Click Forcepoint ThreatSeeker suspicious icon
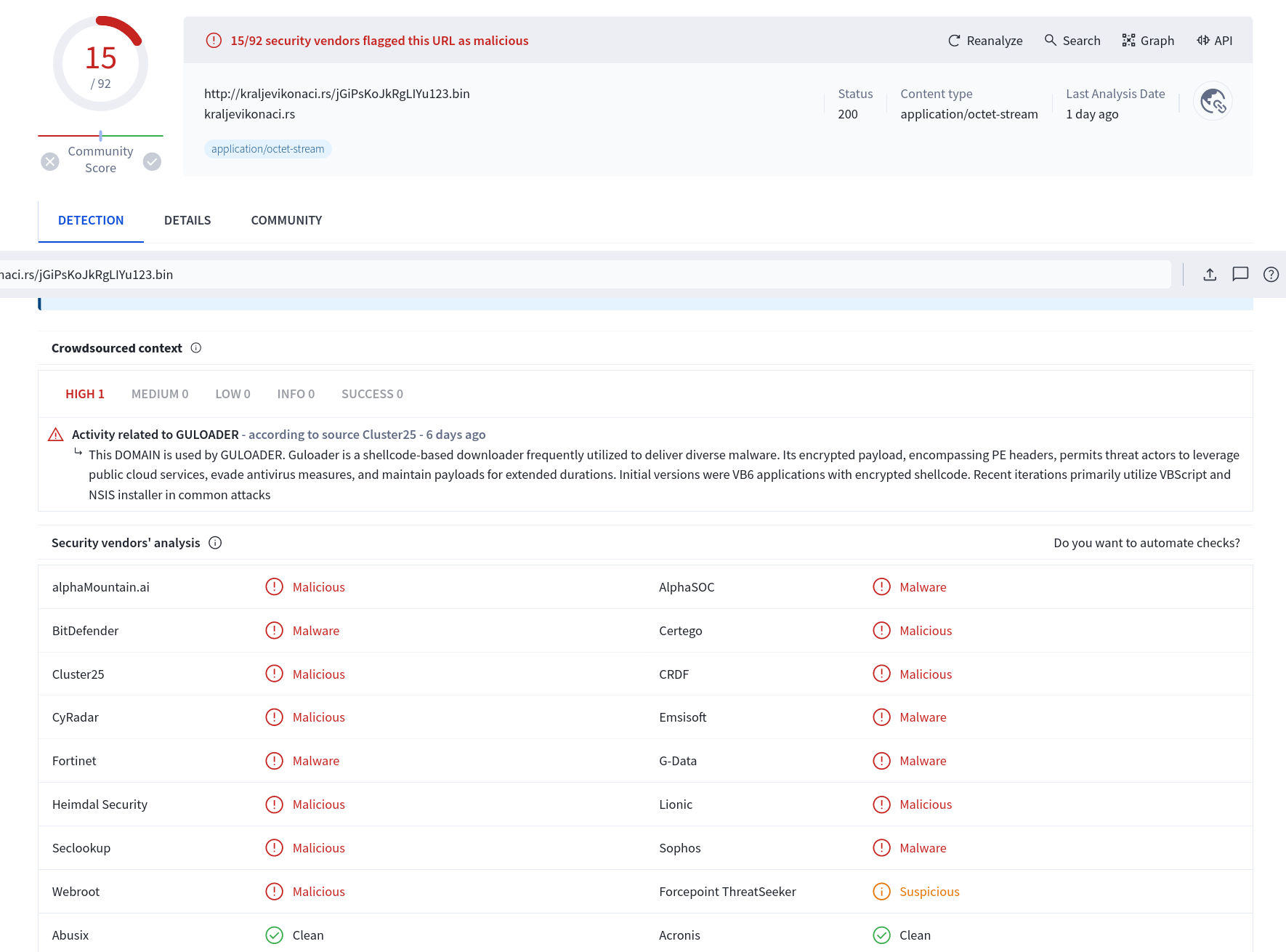 pos(881,892)
